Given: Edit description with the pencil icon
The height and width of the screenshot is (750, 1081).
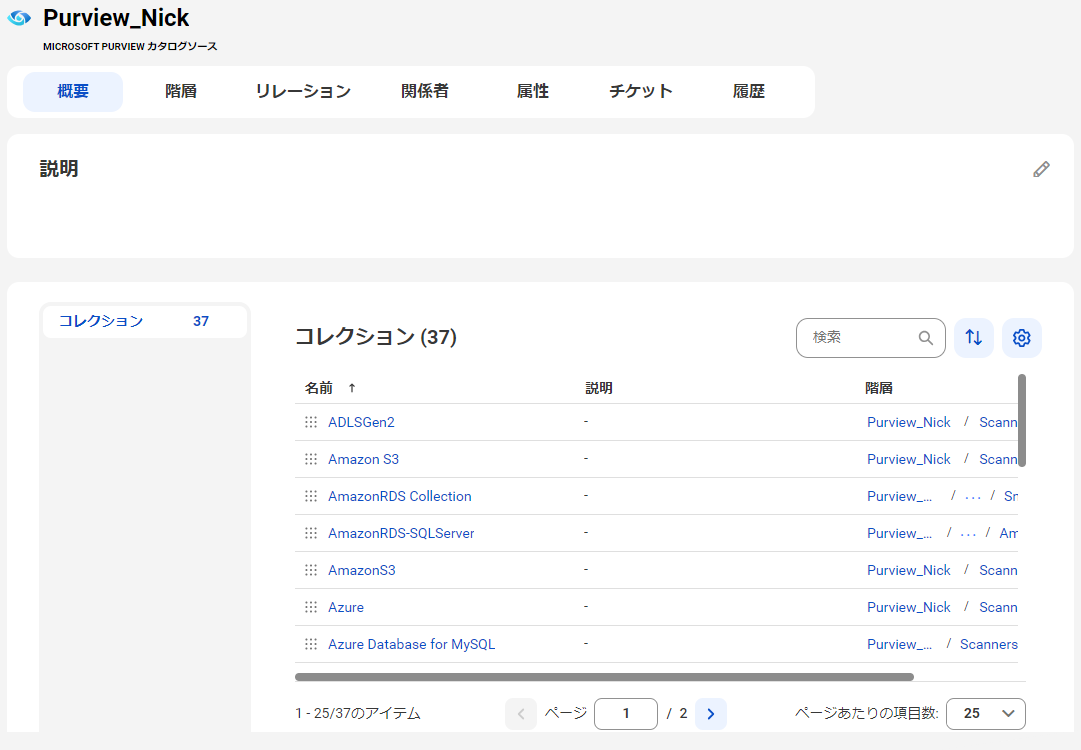Looking at the screenshot, I should click(1041, 169).
